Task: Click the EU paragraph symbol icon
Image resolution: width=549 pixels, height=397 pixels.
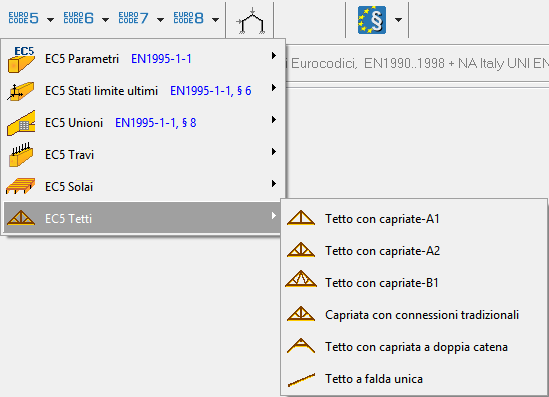Action: (x=372, y=20)
